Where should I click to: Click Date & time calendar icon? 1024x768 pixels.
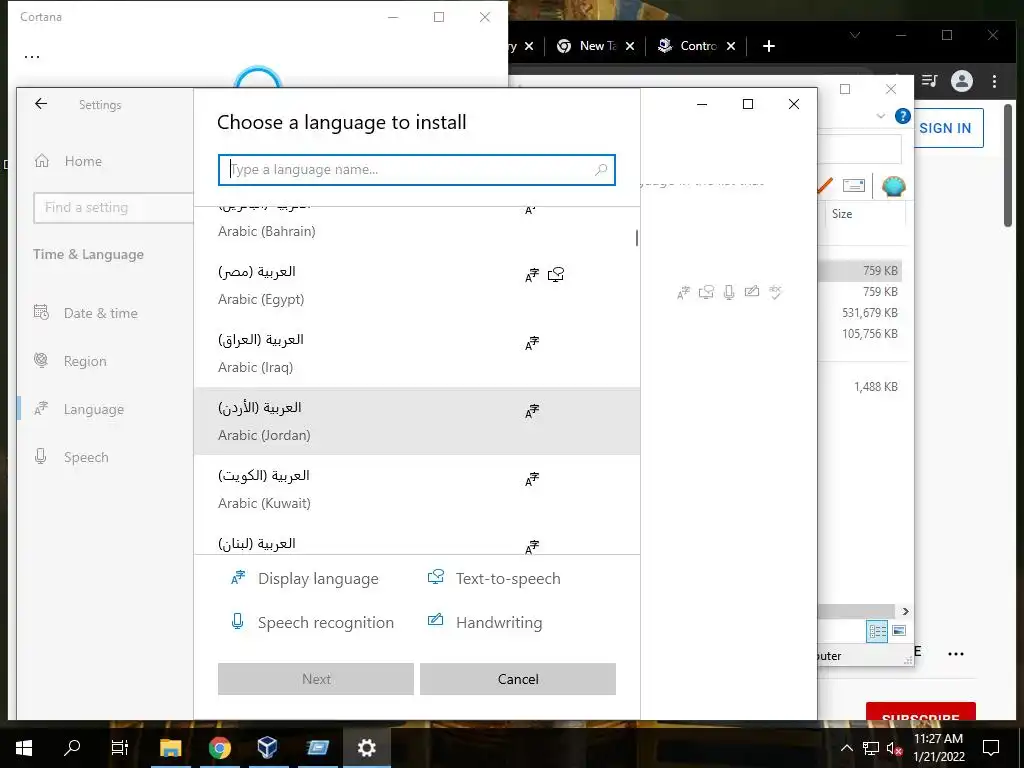[x=41, y=312]
